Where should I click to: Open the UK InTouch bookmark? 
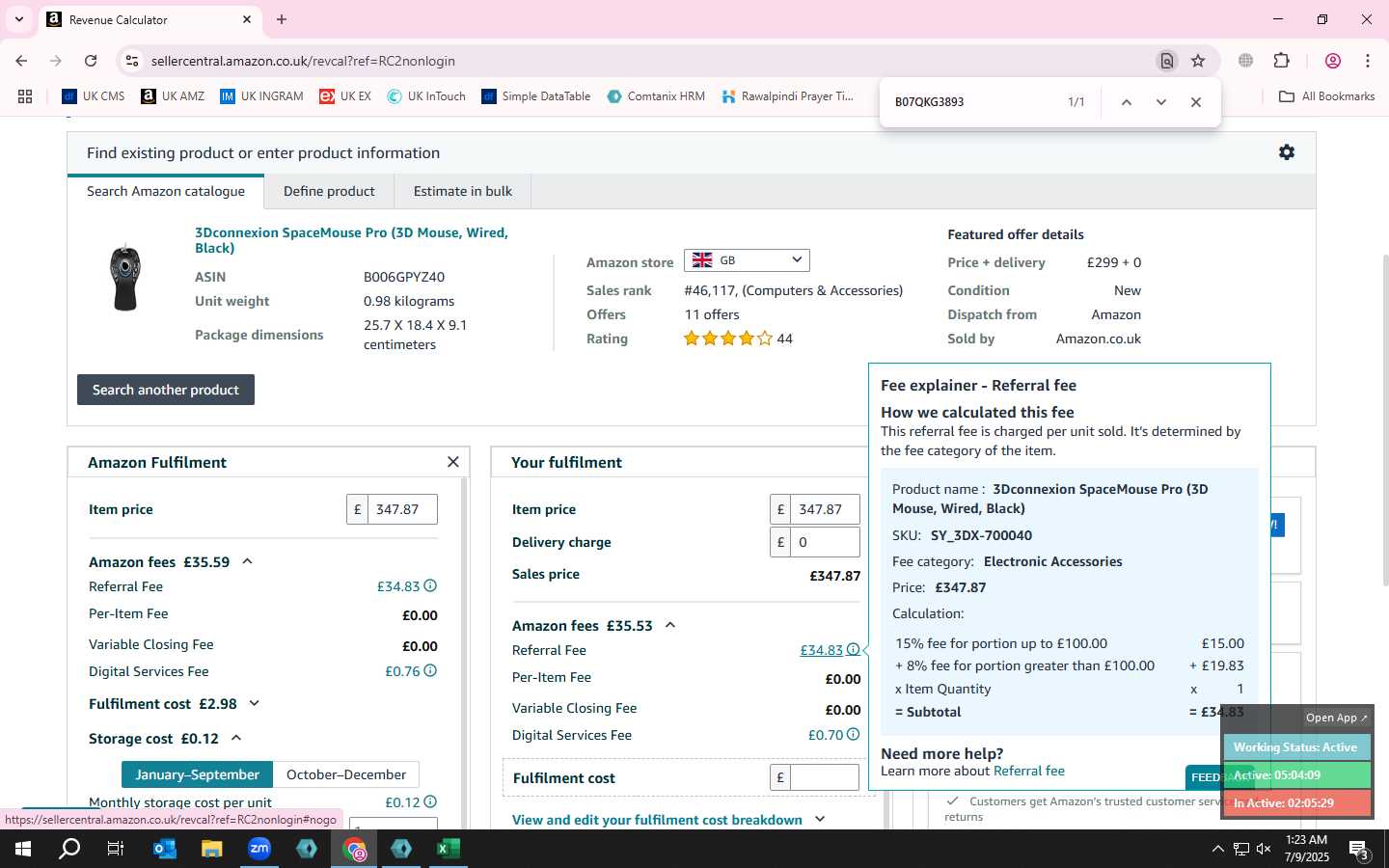426,96
